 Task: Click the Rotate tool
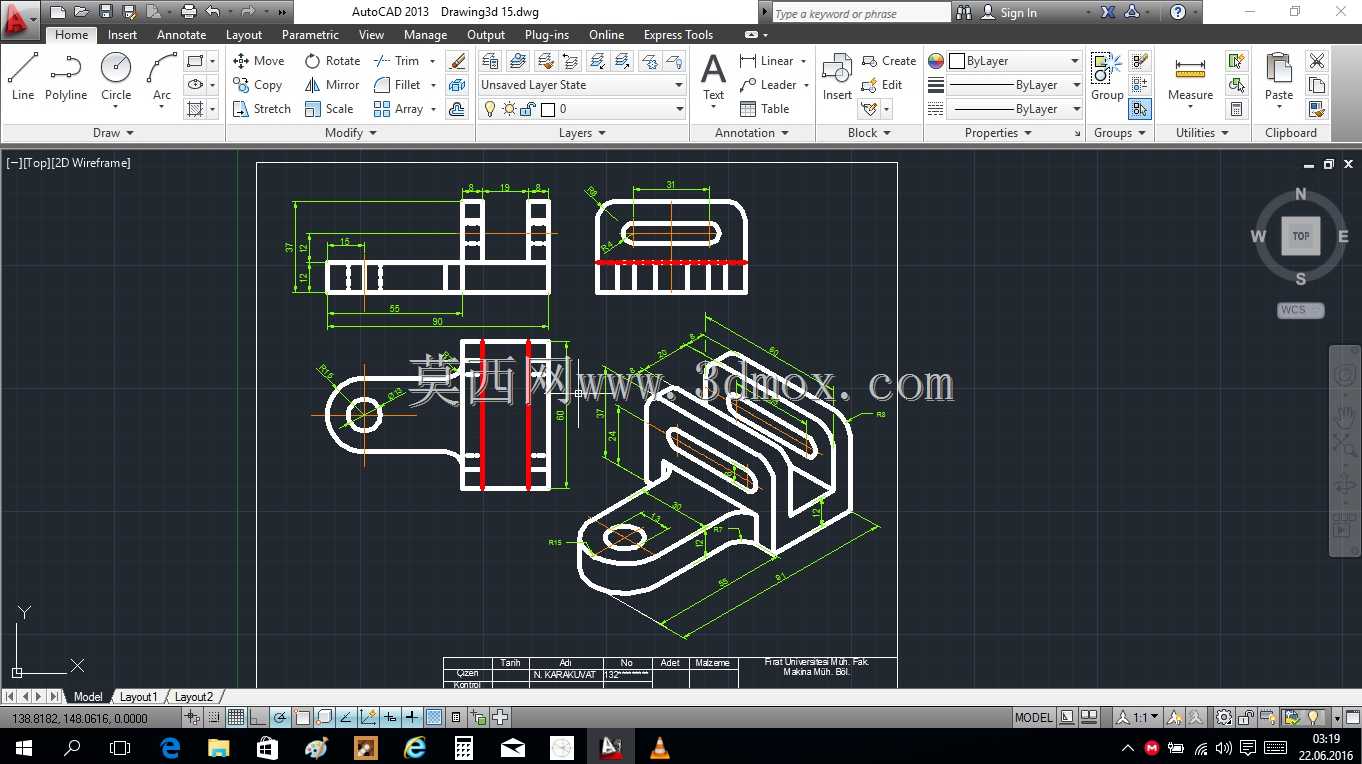click(x=332, y=61)
